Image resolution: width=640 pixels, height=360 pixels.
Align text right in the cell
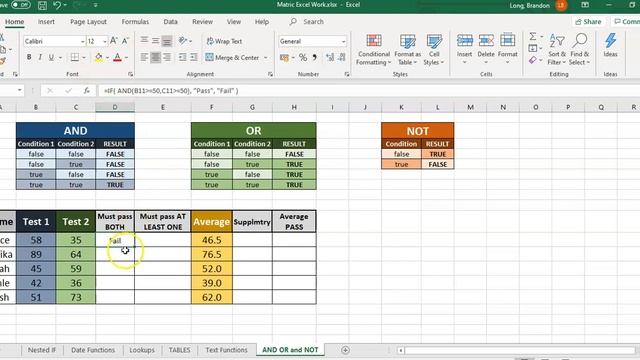167,58
